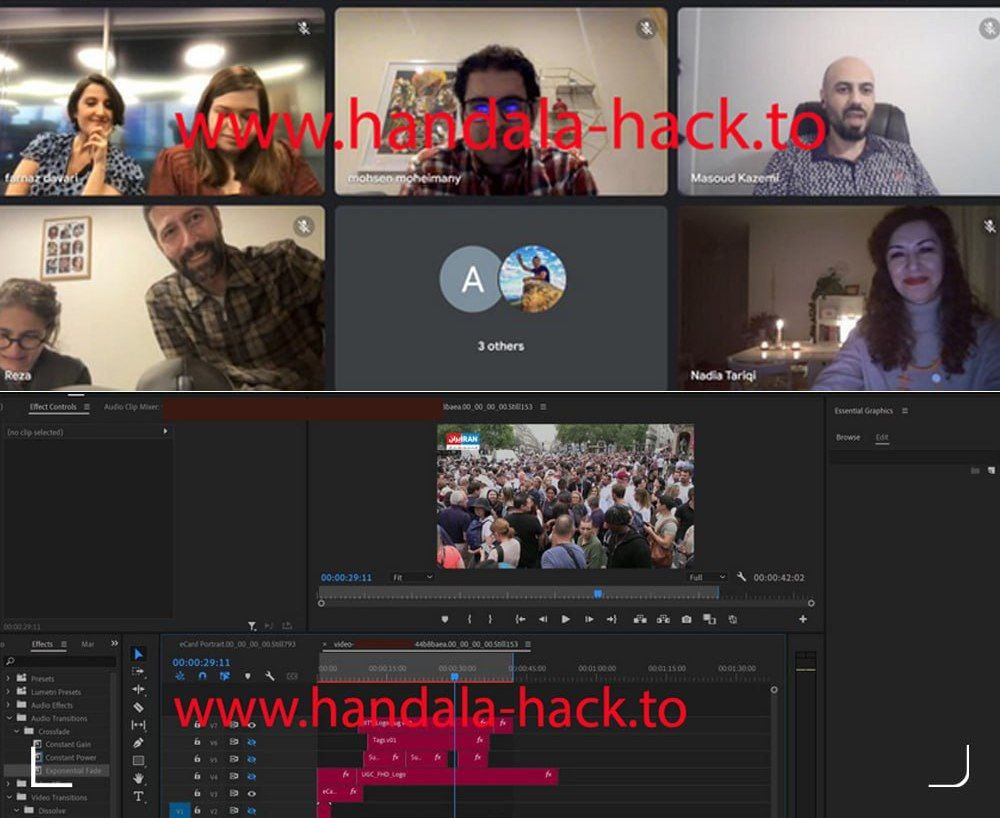Toggle V7 track output eye
Screen dimensions: 1000x818
click(251, 725)
